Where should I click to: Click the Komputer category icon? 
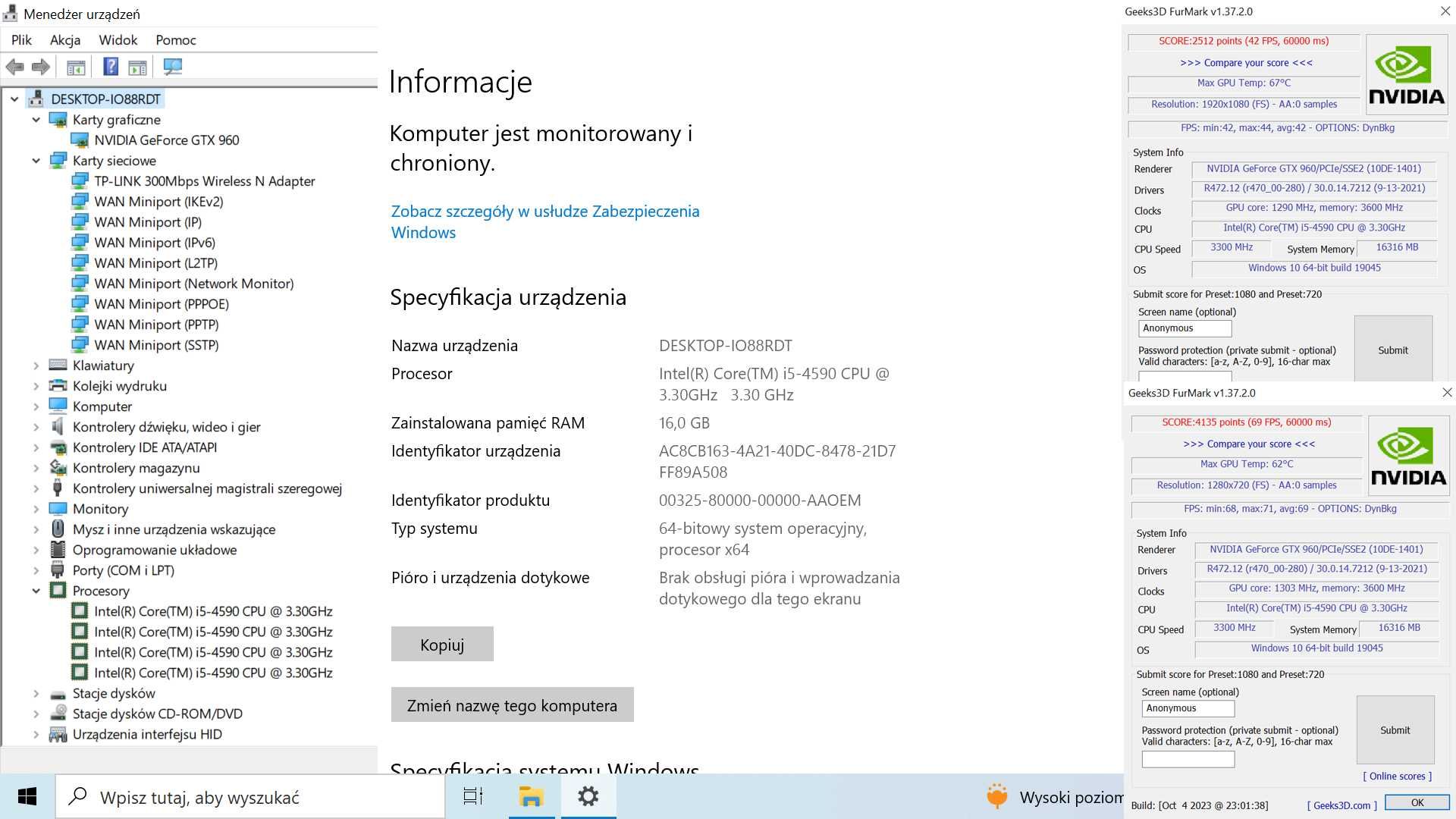point(58,406)
